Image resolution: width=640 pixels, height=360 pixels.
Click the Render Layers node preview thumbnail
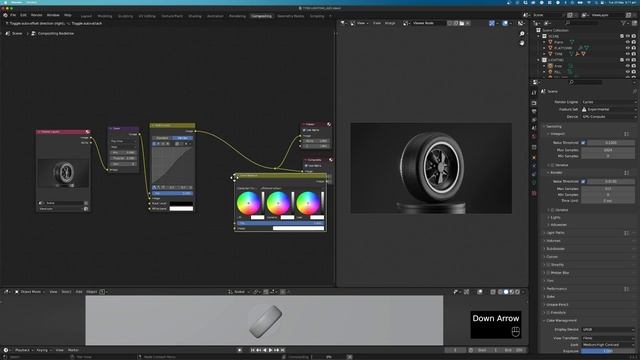[63, 173]
